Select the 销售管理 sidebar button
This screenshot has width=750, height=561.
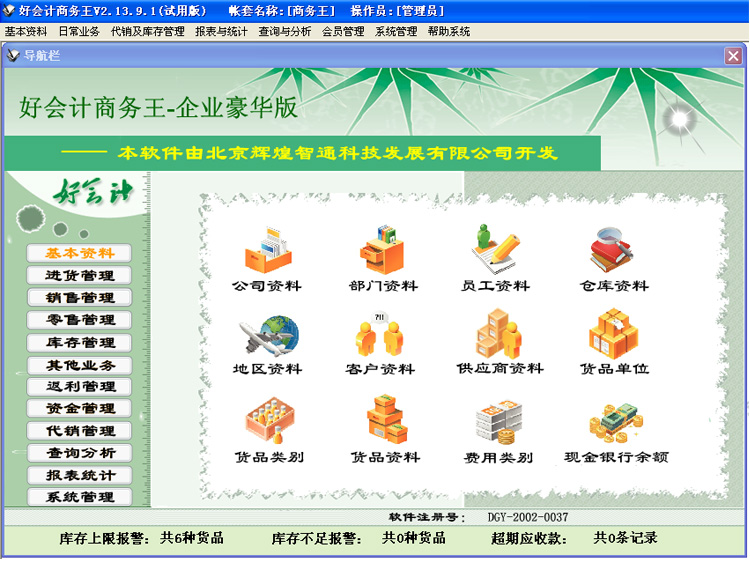click(79, 297)
